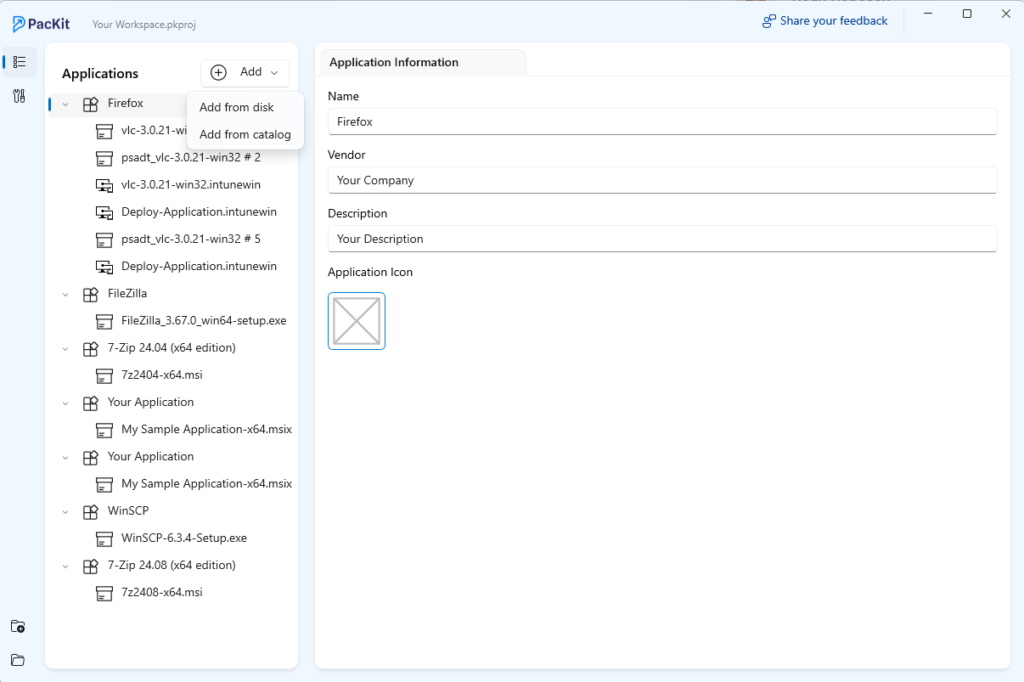Click package icon beside FileZilla_3.67.0_win64-setup.exe
1024x682 pixels.
click(x=104, y=321)
